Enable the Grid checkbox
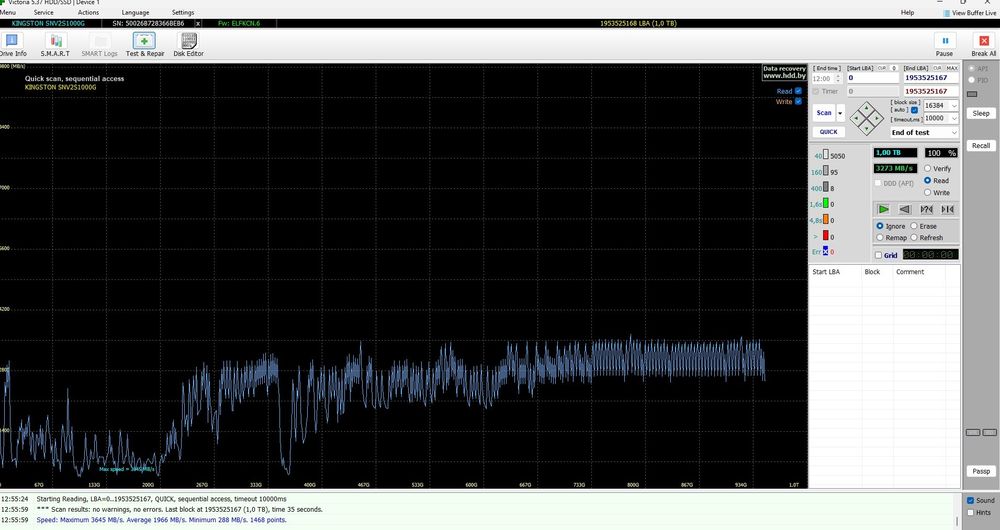Screen dimensions: 1000x530 click(878, 255)
